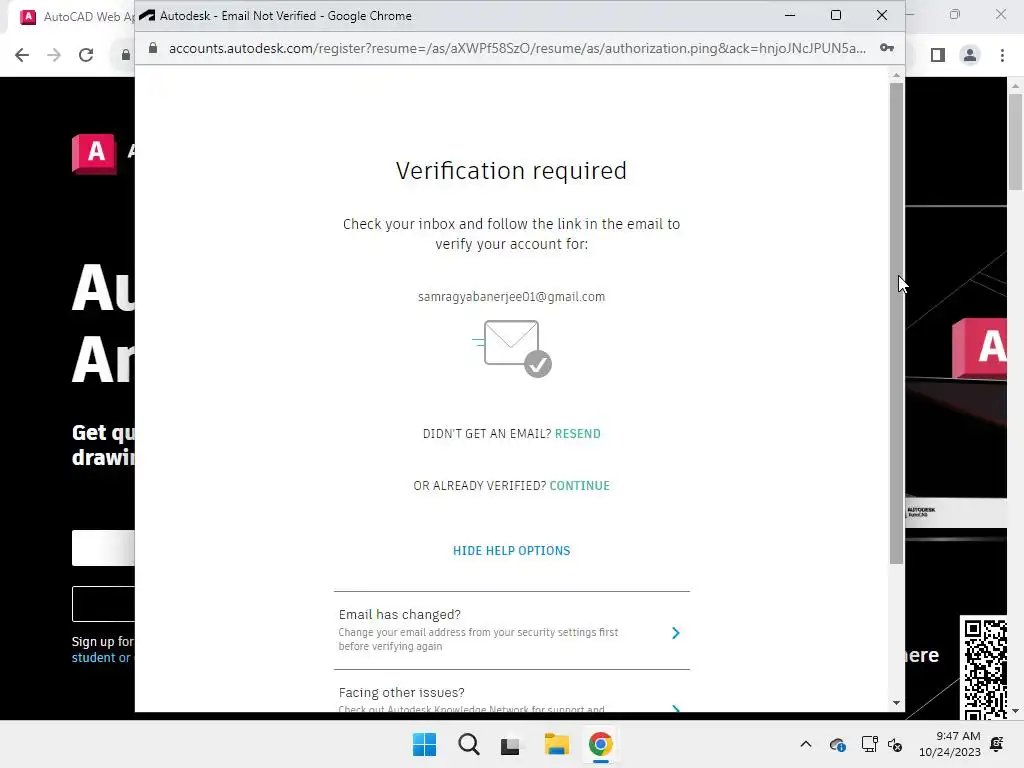The width and height of the screenshot is (1024, 768).
Task: Collapse help with HIDE HELP OPTIONS
Action: (511, 551)
